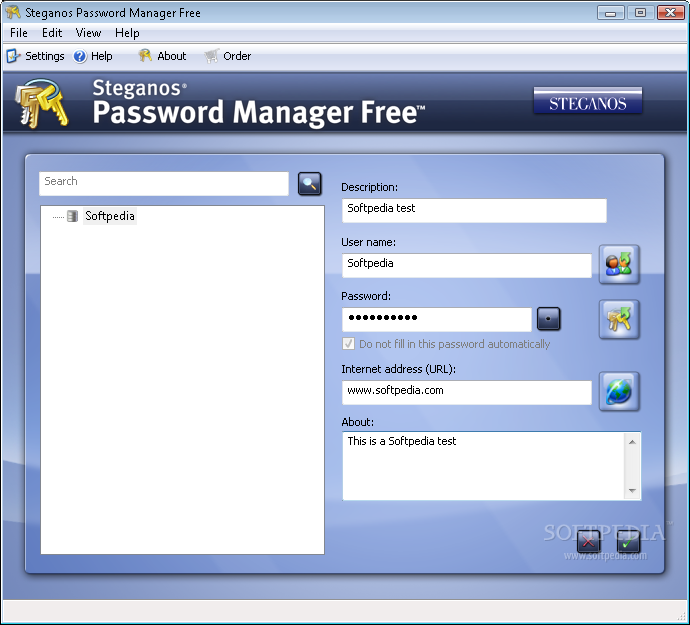
Task: Edit the Description field
Action: pos(474,210)
